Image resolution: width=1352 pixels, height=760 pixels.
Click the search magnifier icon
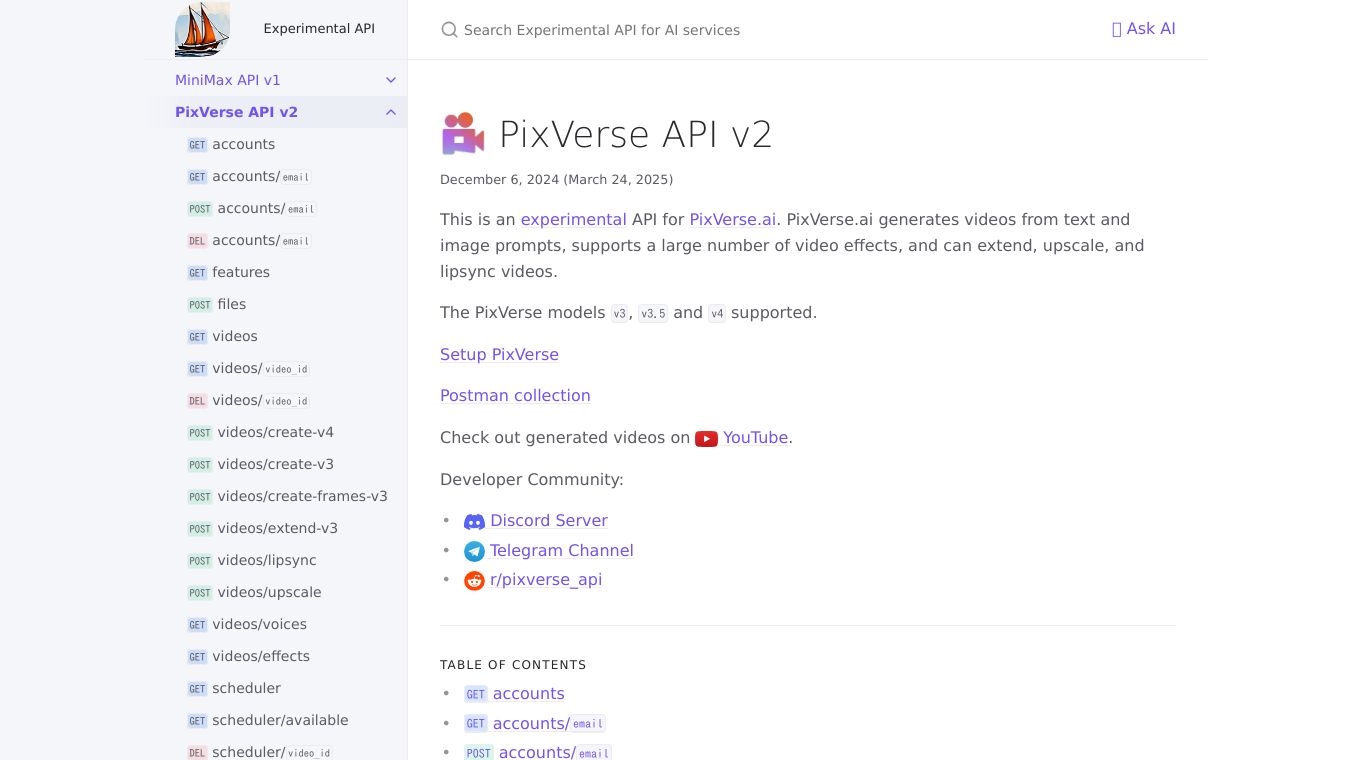point(449,30)
